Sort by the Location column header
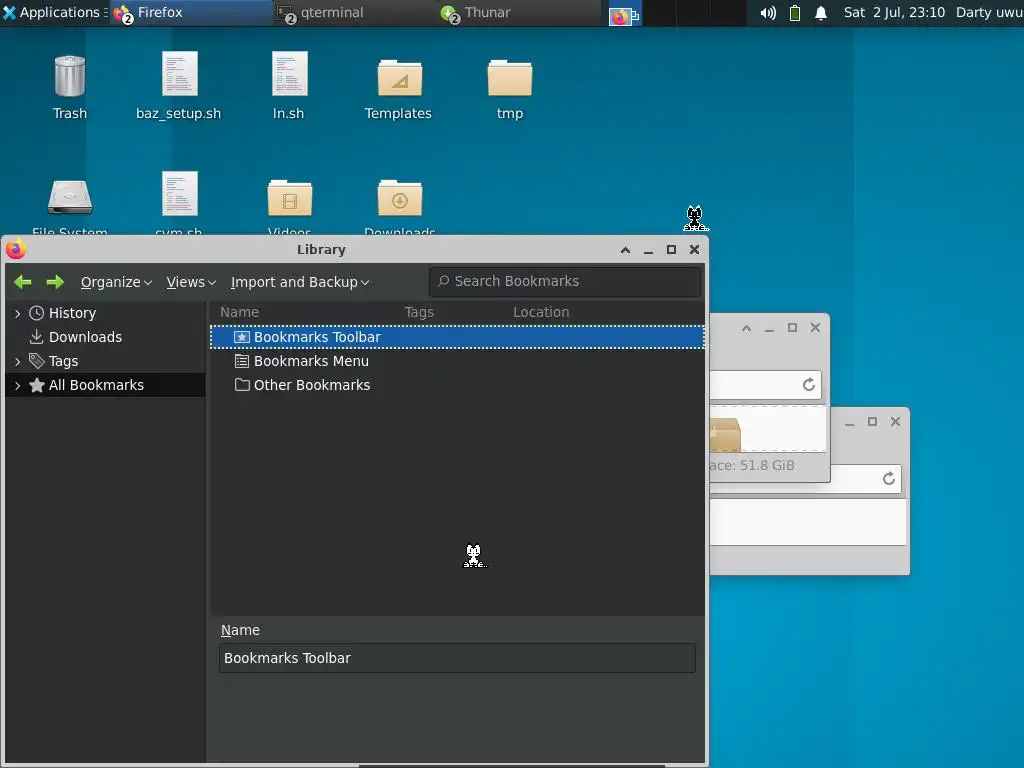 (x=541, y=312)
